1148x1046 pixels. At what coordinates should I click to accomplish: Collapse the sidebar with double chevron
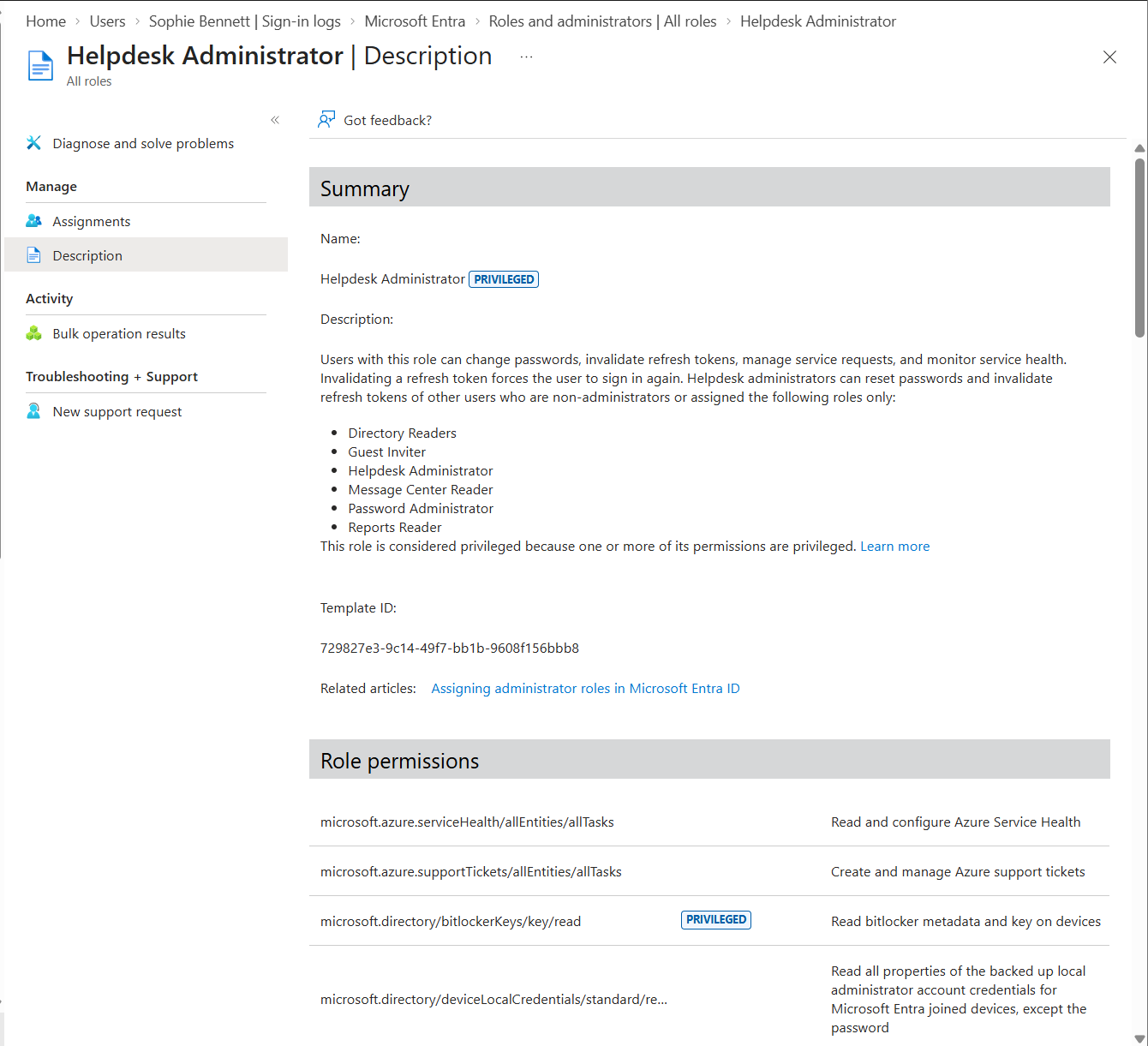(x=275, y=120)
